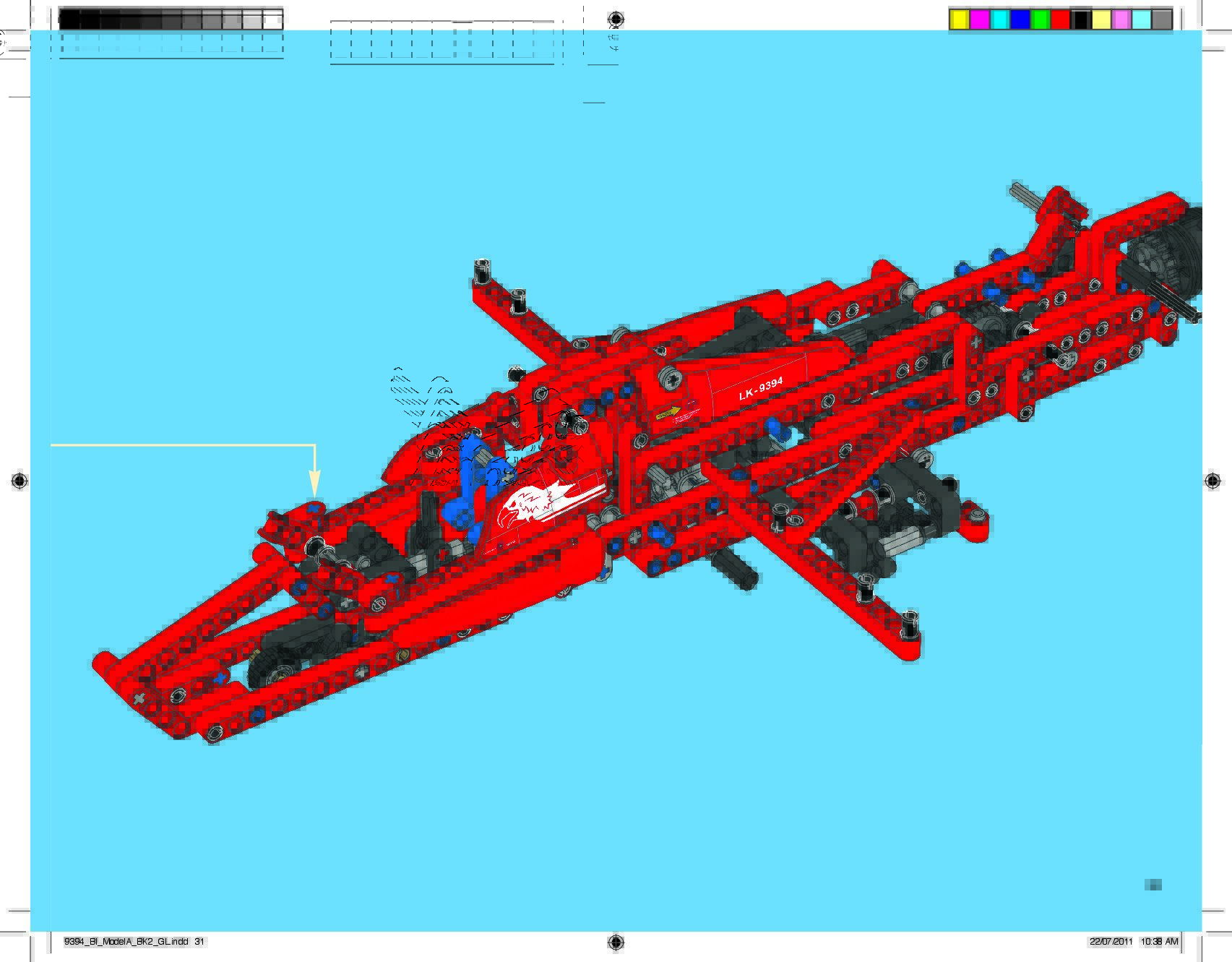This screenshot has width=1232, height=962.
Task: Select the gray swatch ending the color bar
Action: (1161, 20)
